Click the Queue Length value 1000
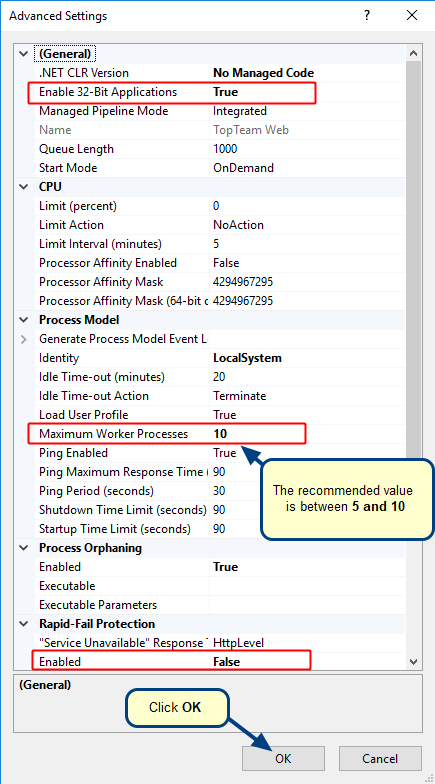The height and width of the screenshot is (784, 435). click(225, 148)
